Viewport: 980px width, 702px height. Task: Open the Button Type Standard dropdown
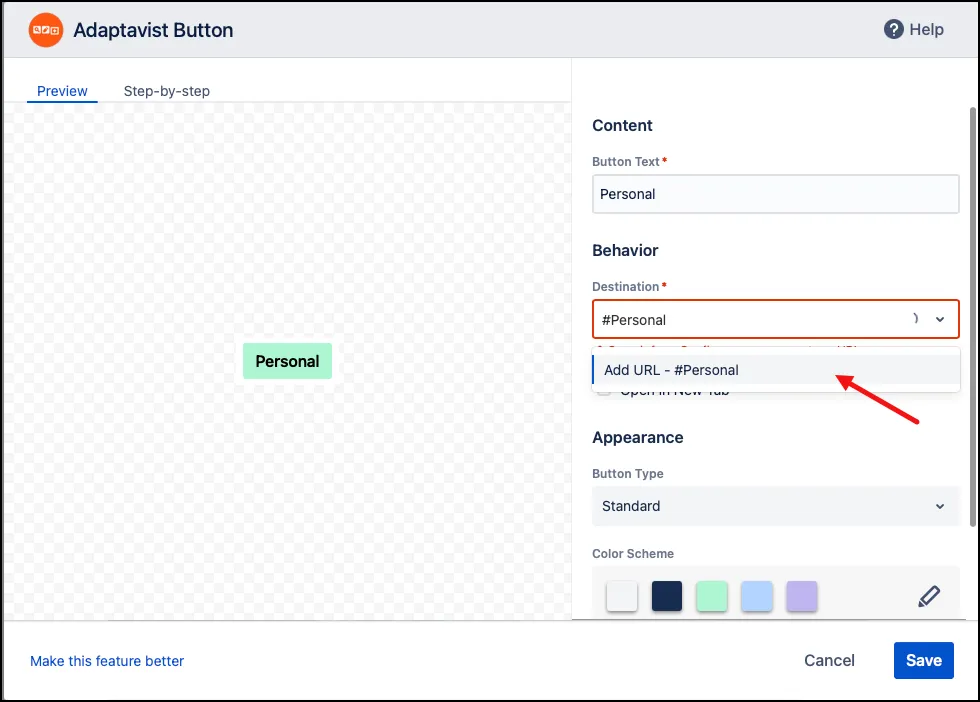775,506
